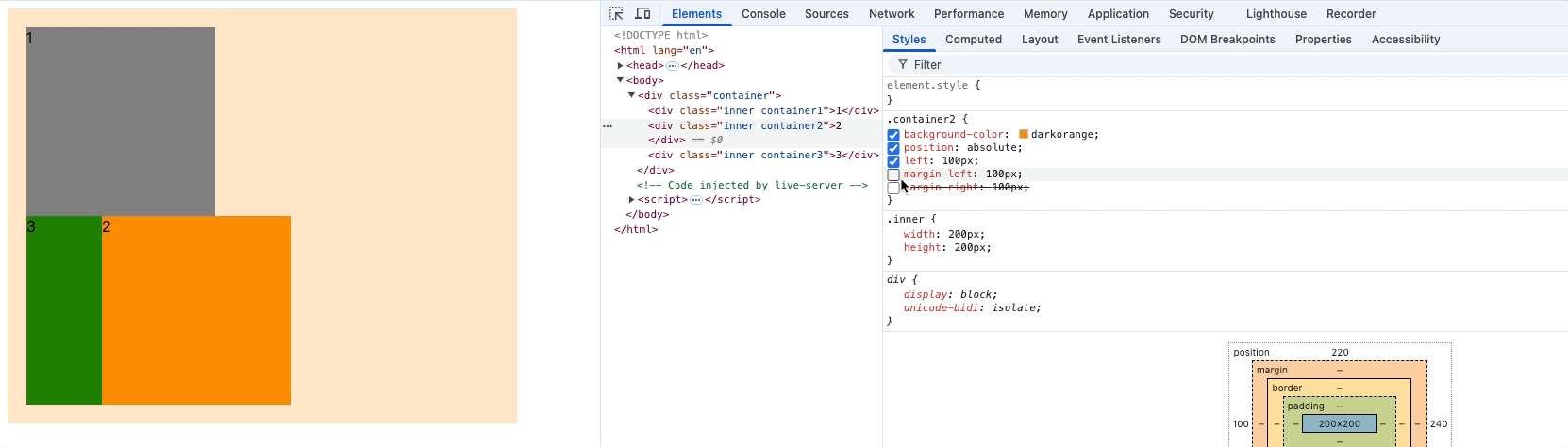Switch to the Application tab
The width and height of the screenshot is (1568, 447).
[x=1118, y=14]
